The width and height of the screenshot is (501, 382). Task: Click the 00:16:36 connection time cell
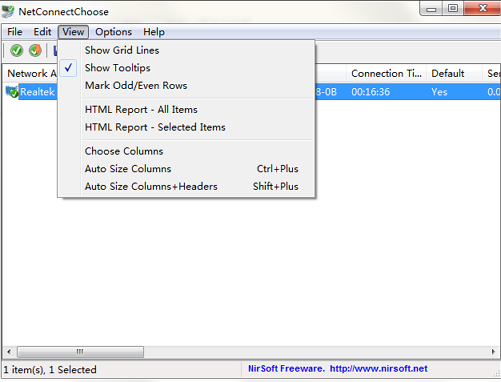tap(370, 92)
